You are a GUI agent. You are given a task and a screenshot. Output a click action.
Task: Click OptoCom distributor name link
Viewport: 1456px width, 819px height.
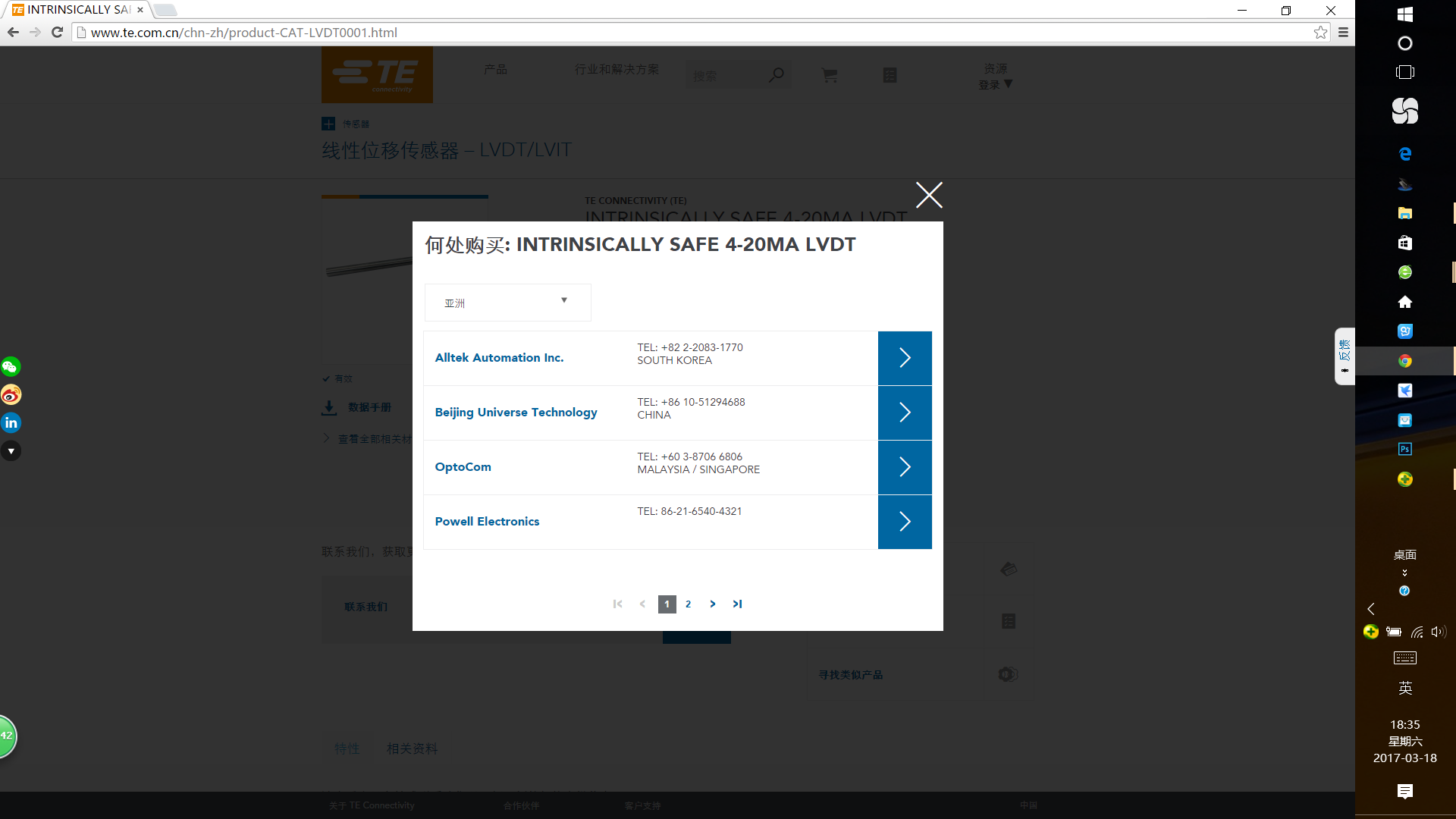pyautogui.click(x=463, y=466)
